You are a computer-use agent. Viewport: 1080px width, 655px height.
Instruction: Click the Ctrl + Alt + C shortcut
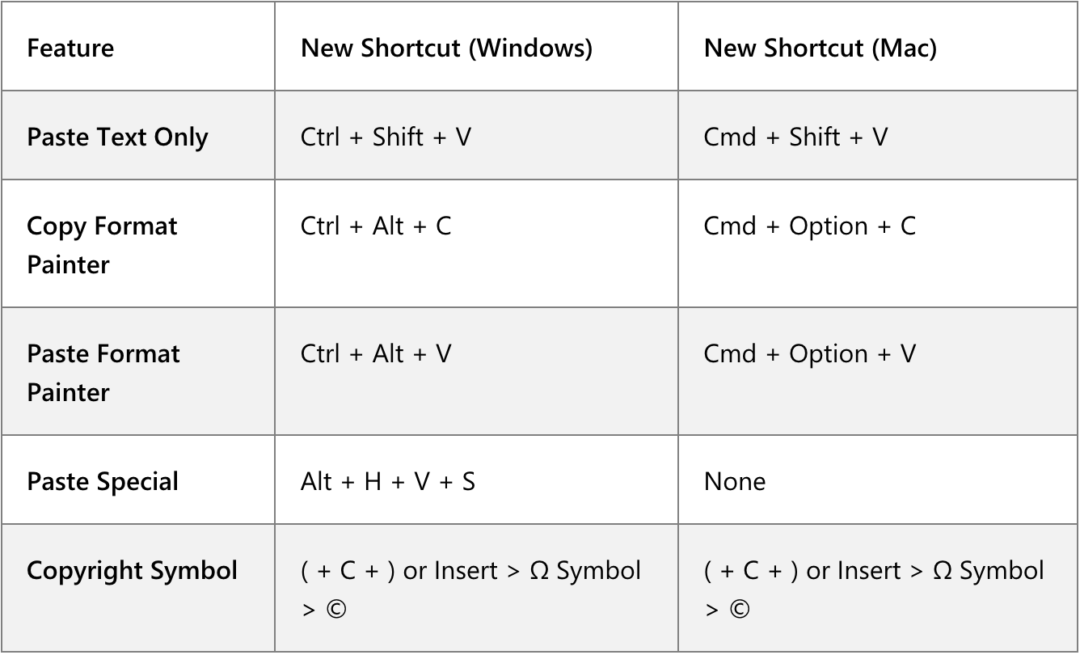click(x=375, y=226)
